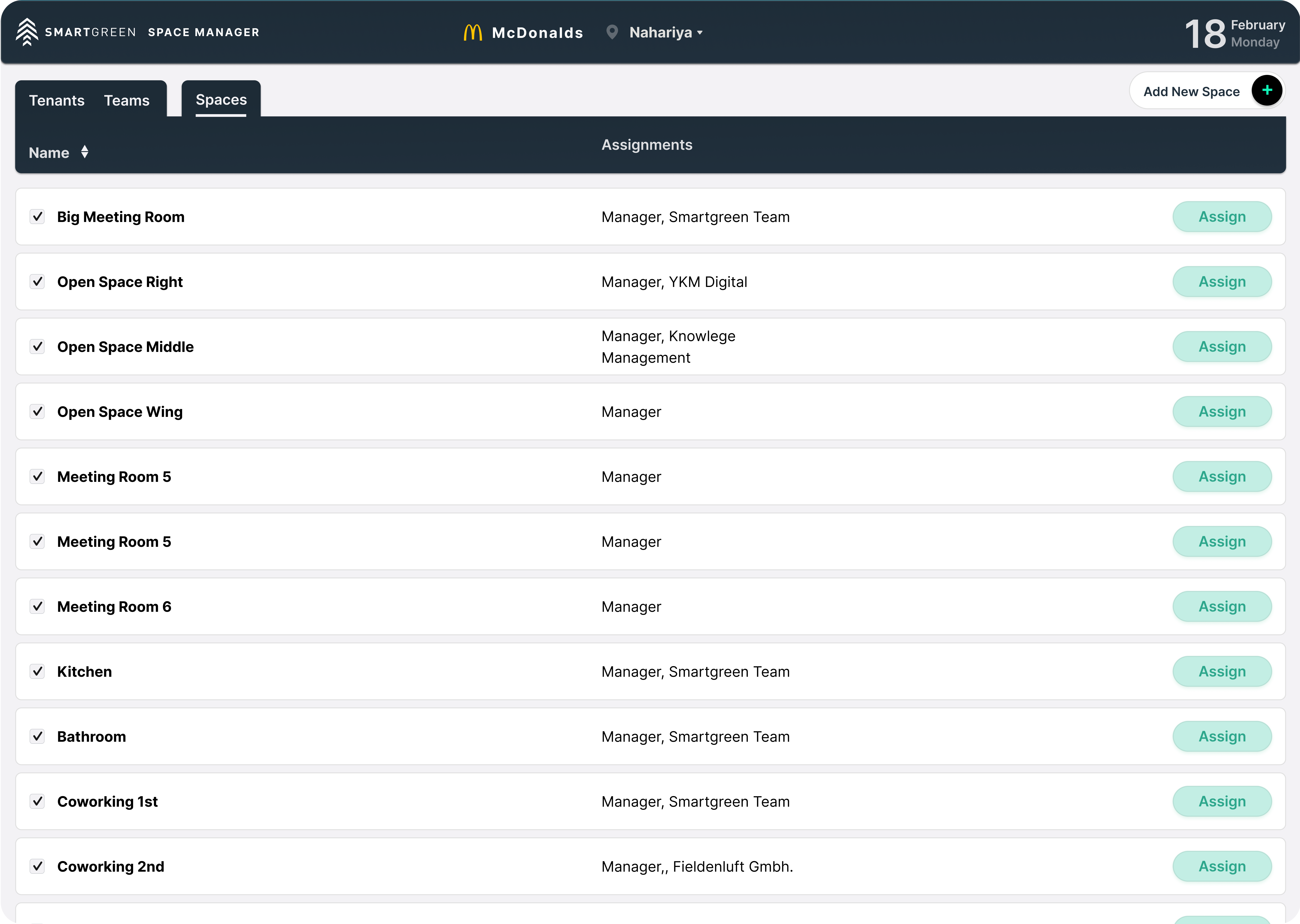The width and height of the screenshot is (1300, 924).
Task: Click the Meeting Room 6 Manager assignment
Action: pos(631,607)
